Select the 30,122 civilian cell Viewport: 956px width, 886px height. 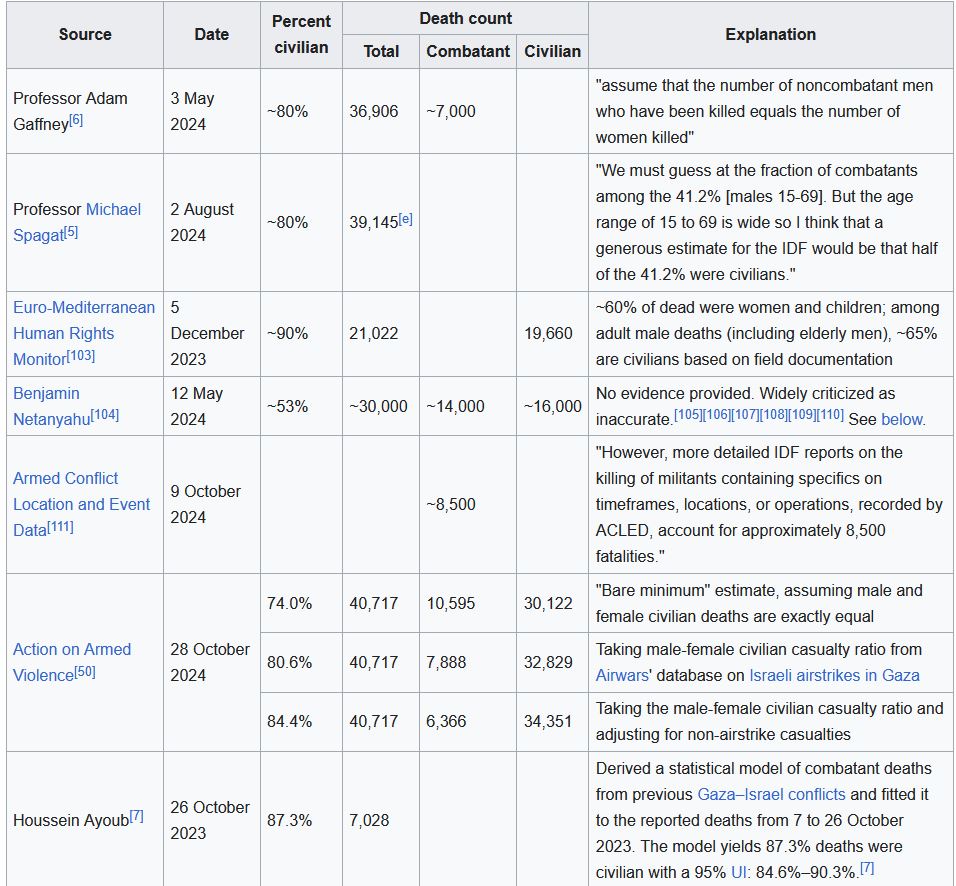coord(552,603)
